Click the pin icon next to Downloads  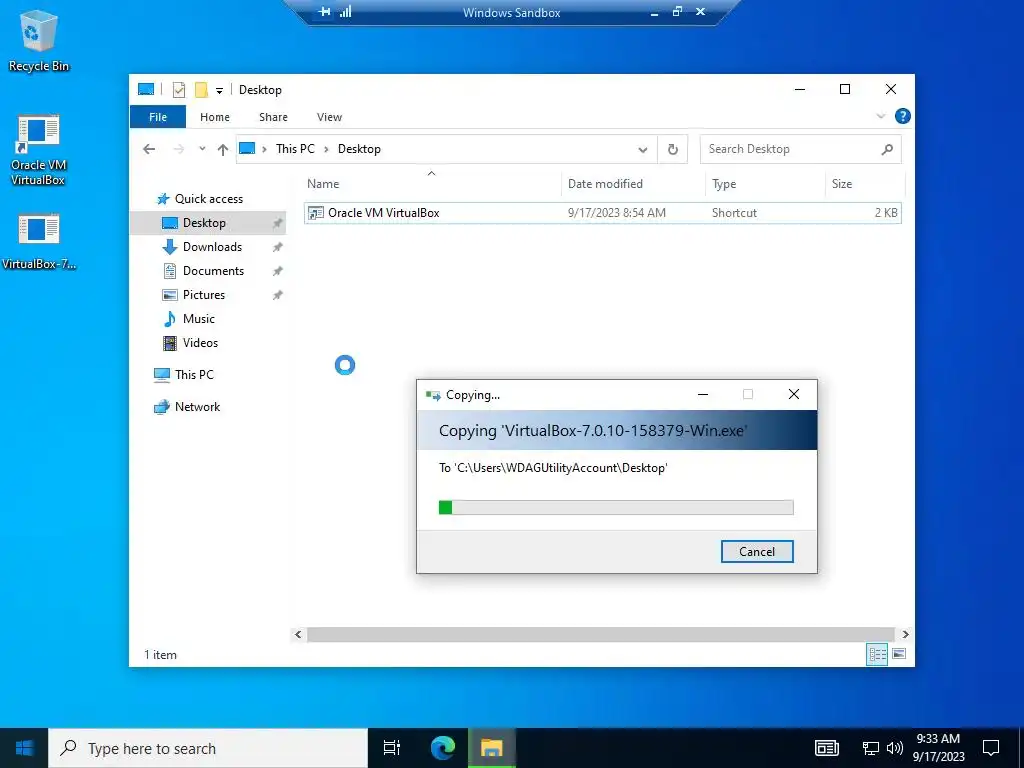pos(278,248)
